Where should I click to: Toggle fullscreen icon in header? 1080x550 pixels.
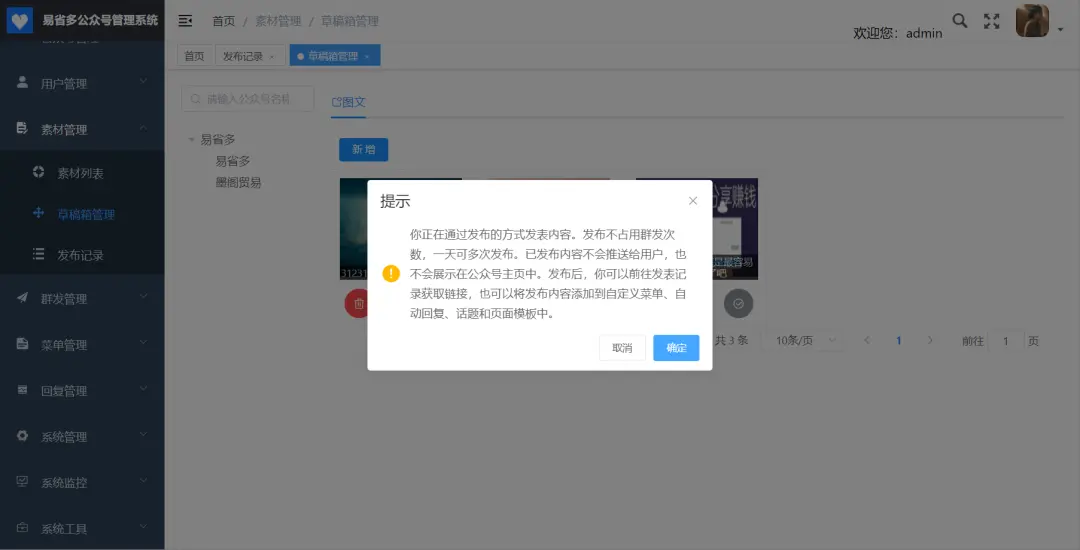tap(991, 21)
